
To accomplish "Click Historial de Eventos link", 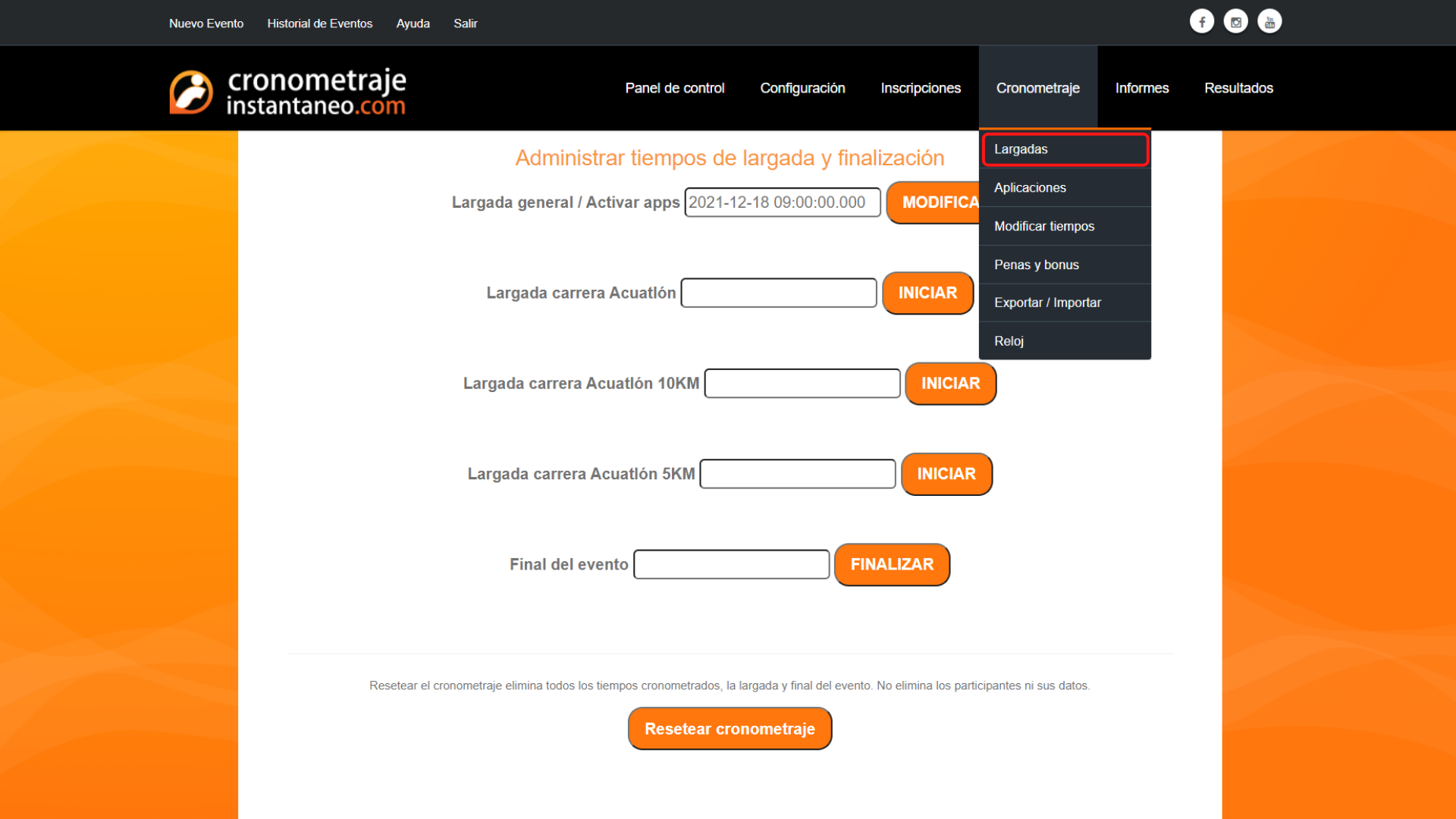I will (x=319, y=24).
